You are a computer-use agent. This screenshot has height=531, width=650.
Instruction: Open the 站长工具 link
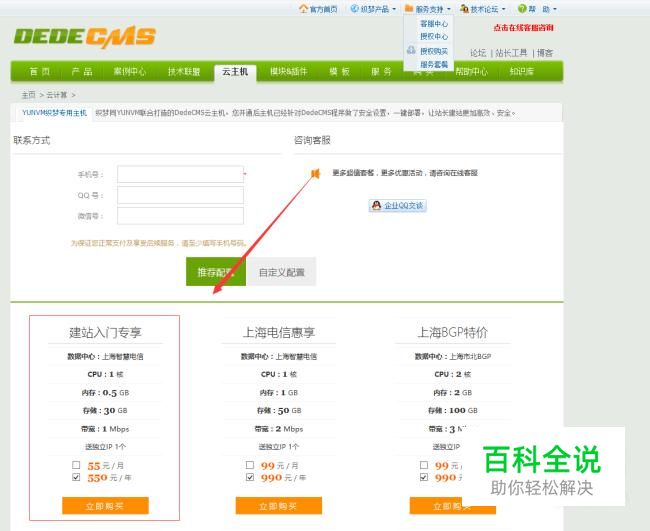[512, 53]
